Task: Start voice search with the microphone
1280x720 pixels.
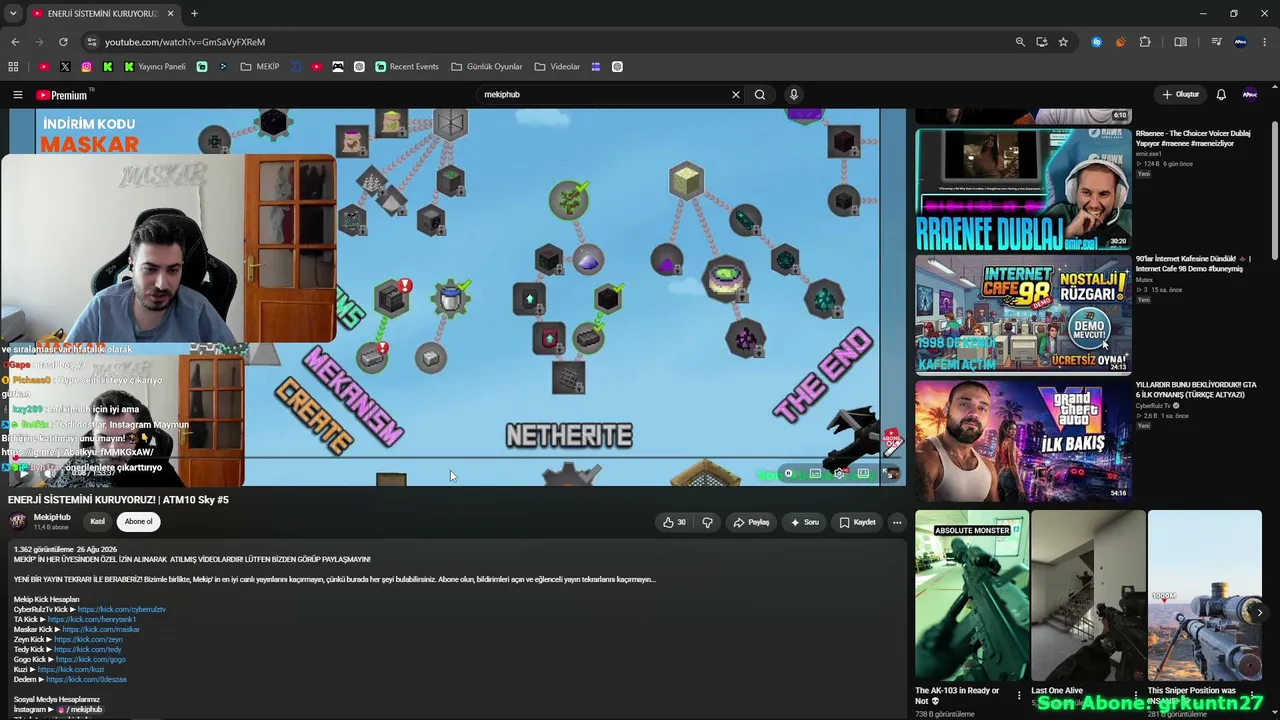Action: click(x=794, y=95)
